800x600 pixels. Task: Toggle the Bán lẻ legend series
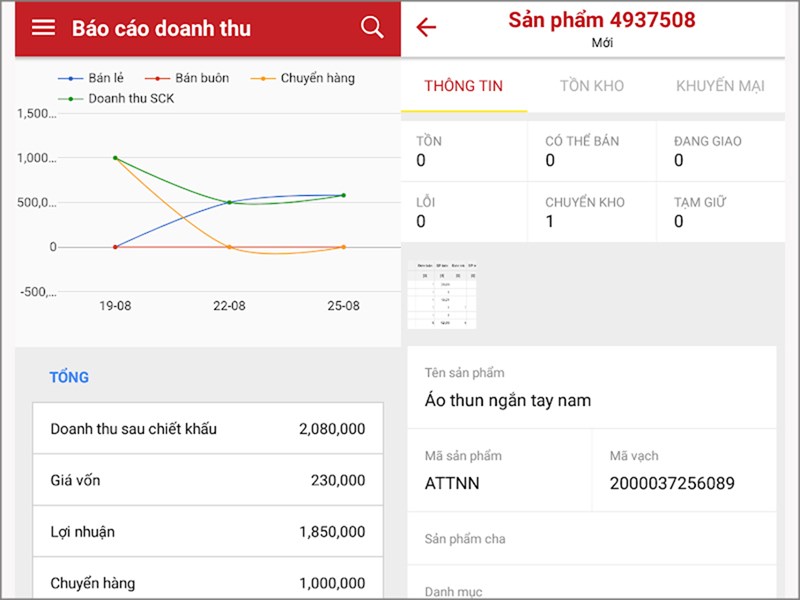91,78
